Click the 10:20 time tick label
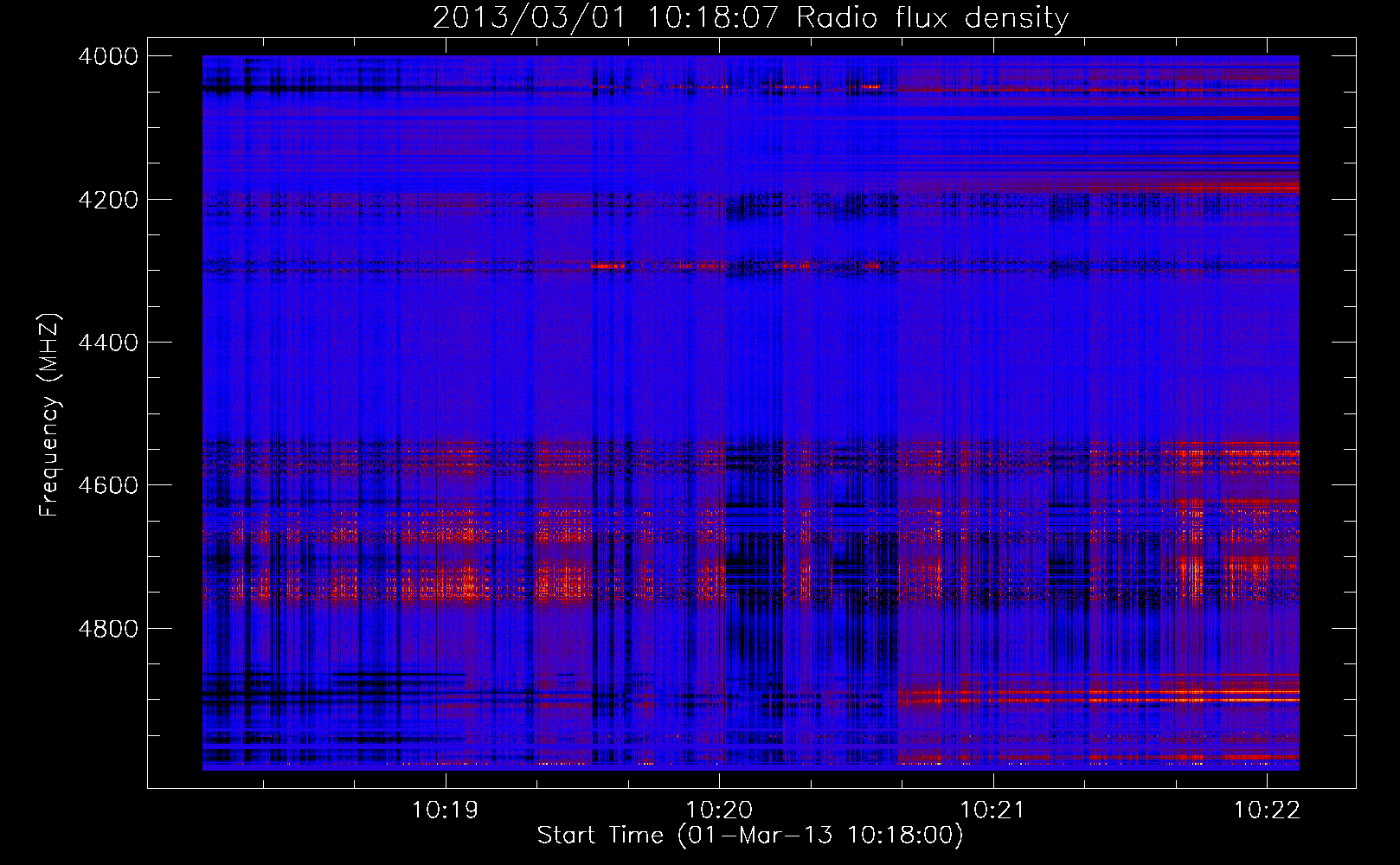The height and width of the screenshot is (865, 1400). click(719, 811)
